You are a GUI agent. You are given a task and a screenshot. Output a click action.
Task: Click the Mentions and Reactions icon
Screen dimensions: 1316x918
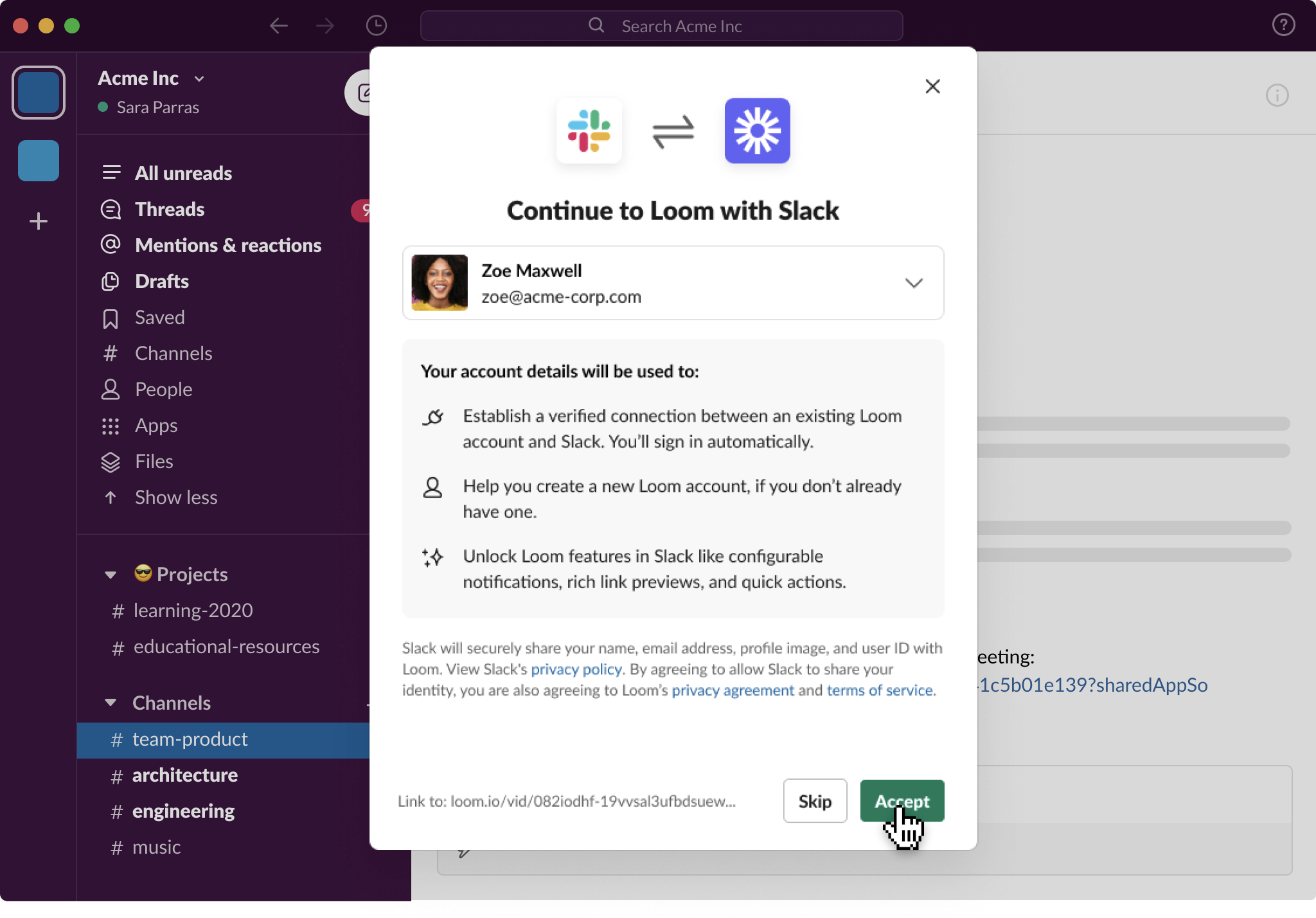click(110, 245)
